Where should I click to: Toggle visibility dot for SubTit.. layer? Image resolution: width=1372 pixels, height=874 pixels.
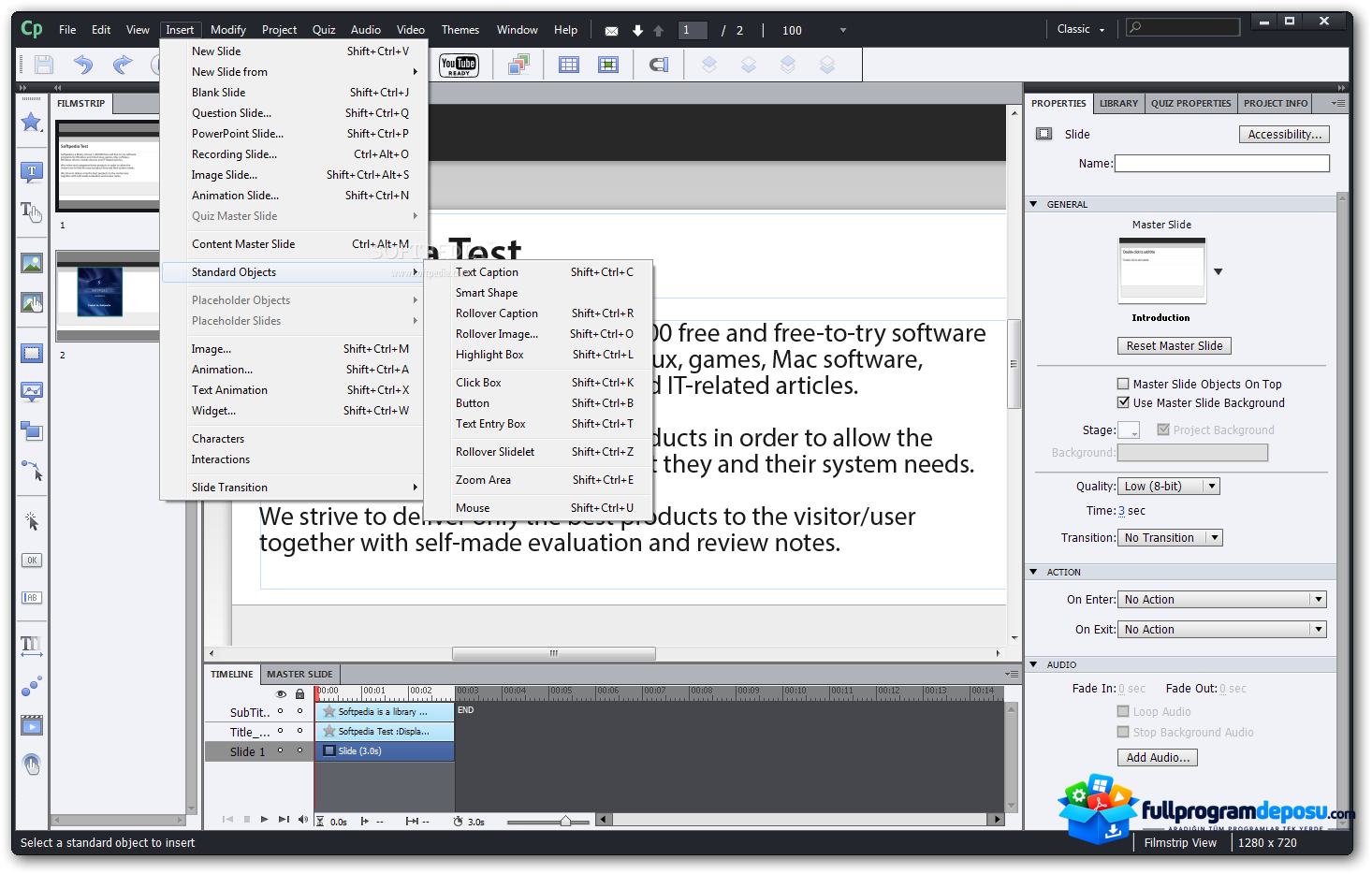[280, 711]
